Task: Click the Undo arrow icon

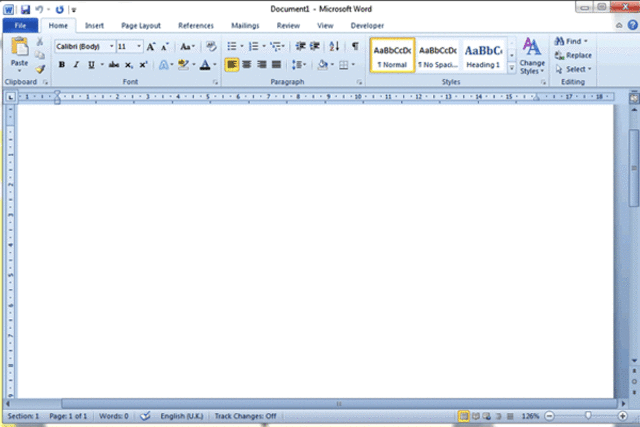Action: (39, 9)
